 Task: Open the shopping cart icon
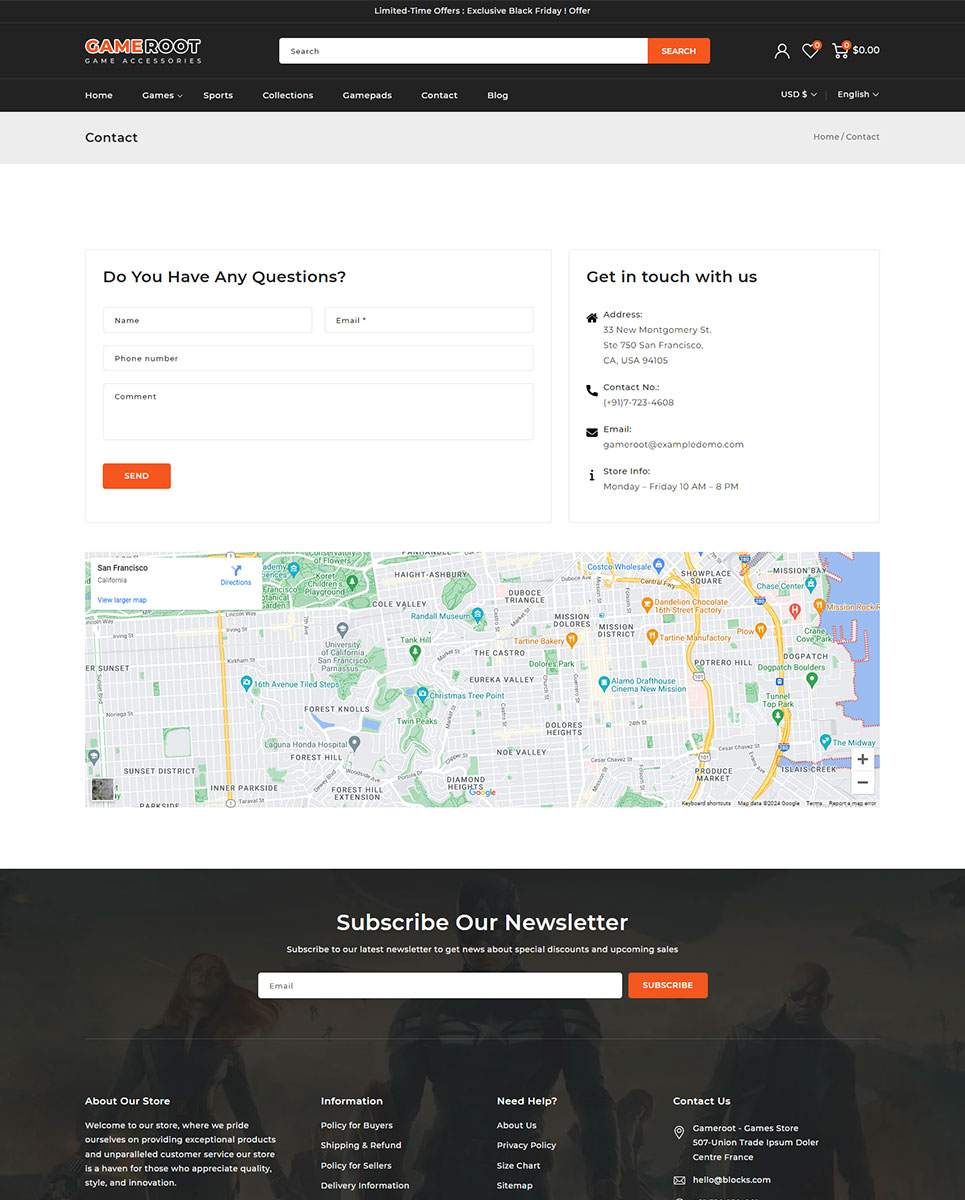[840, 50]
